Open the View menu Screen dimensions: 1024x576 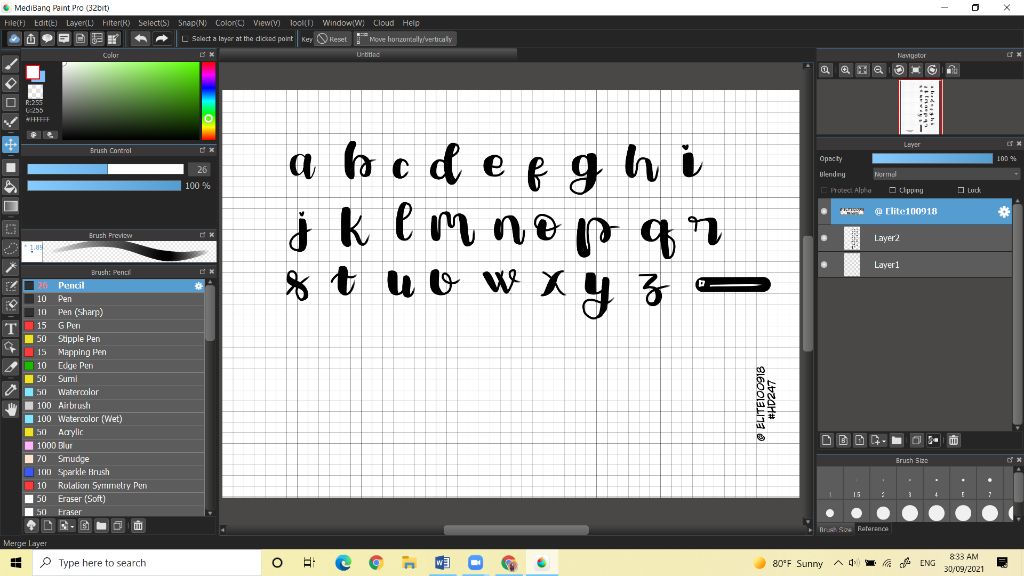point(266,23)
